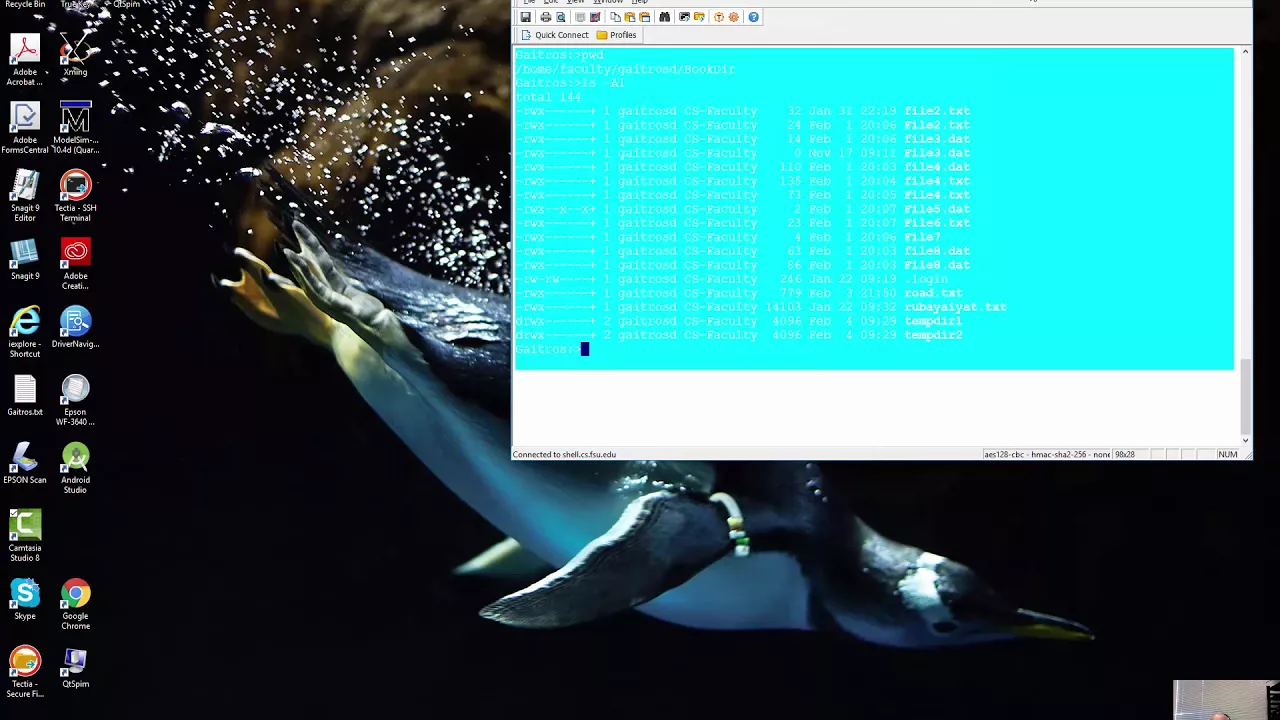
Task: Click the blue Help question mark icon
Action: click(x=753, y=17)
